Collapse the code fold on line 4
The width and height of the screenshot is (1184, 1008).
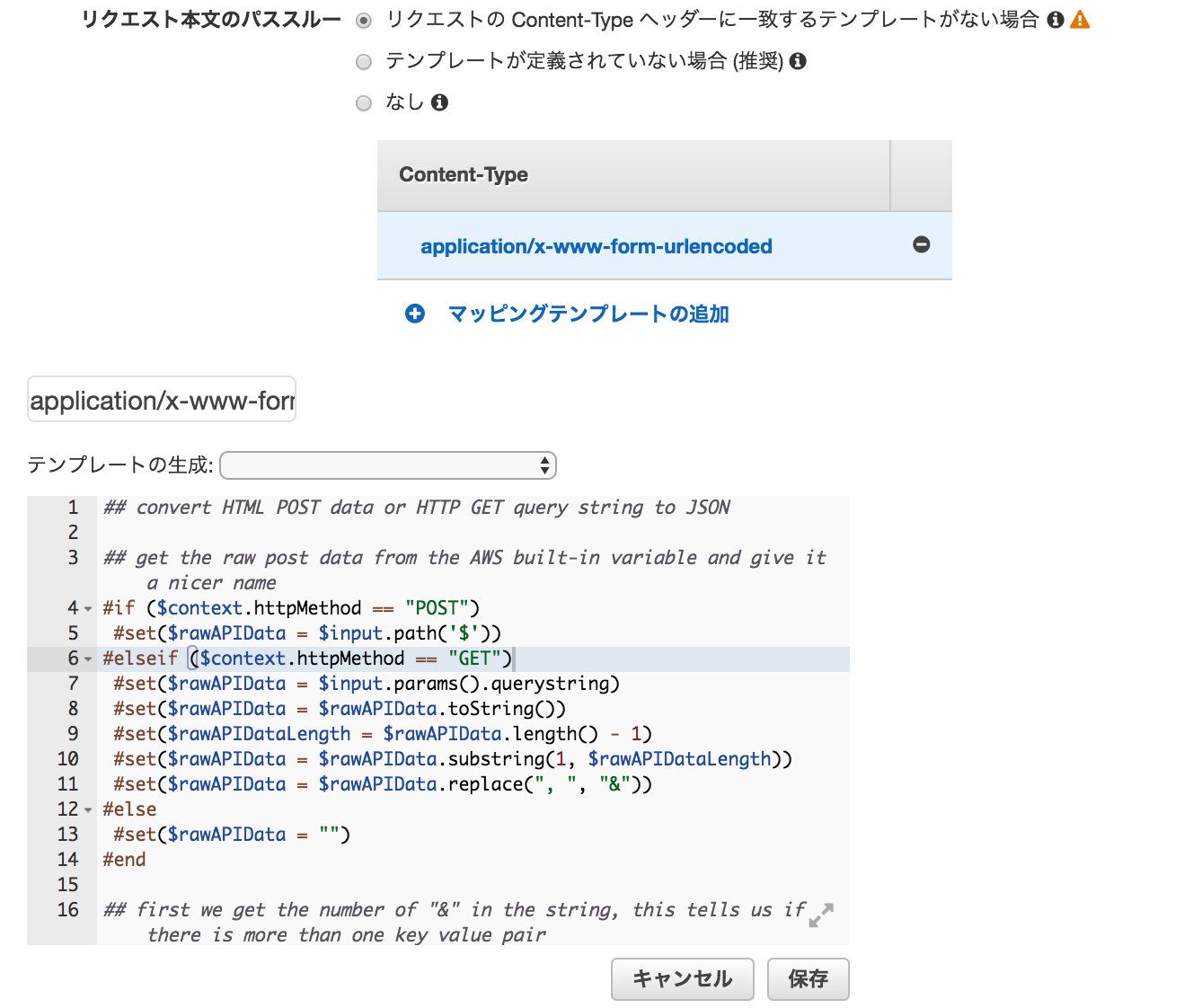[86, 607]
